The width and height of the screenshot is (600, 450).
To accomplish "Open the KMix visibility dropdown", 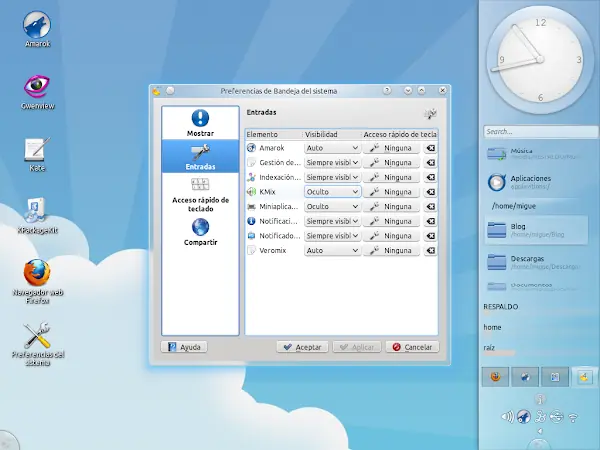I will pyautogui.click(x=332, y=192).
